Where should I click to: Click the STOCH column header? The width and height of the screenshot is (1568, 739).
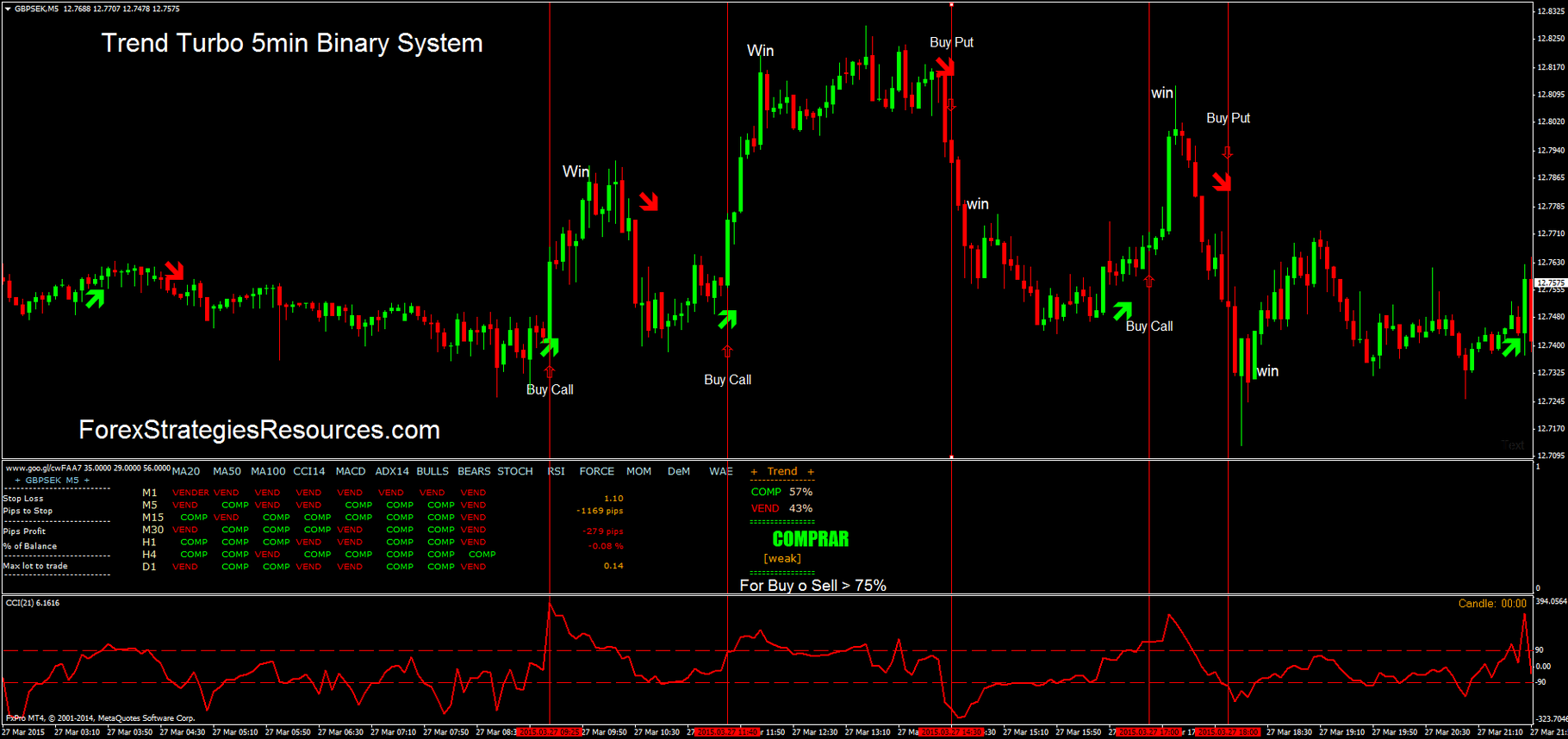click(515, 471)
